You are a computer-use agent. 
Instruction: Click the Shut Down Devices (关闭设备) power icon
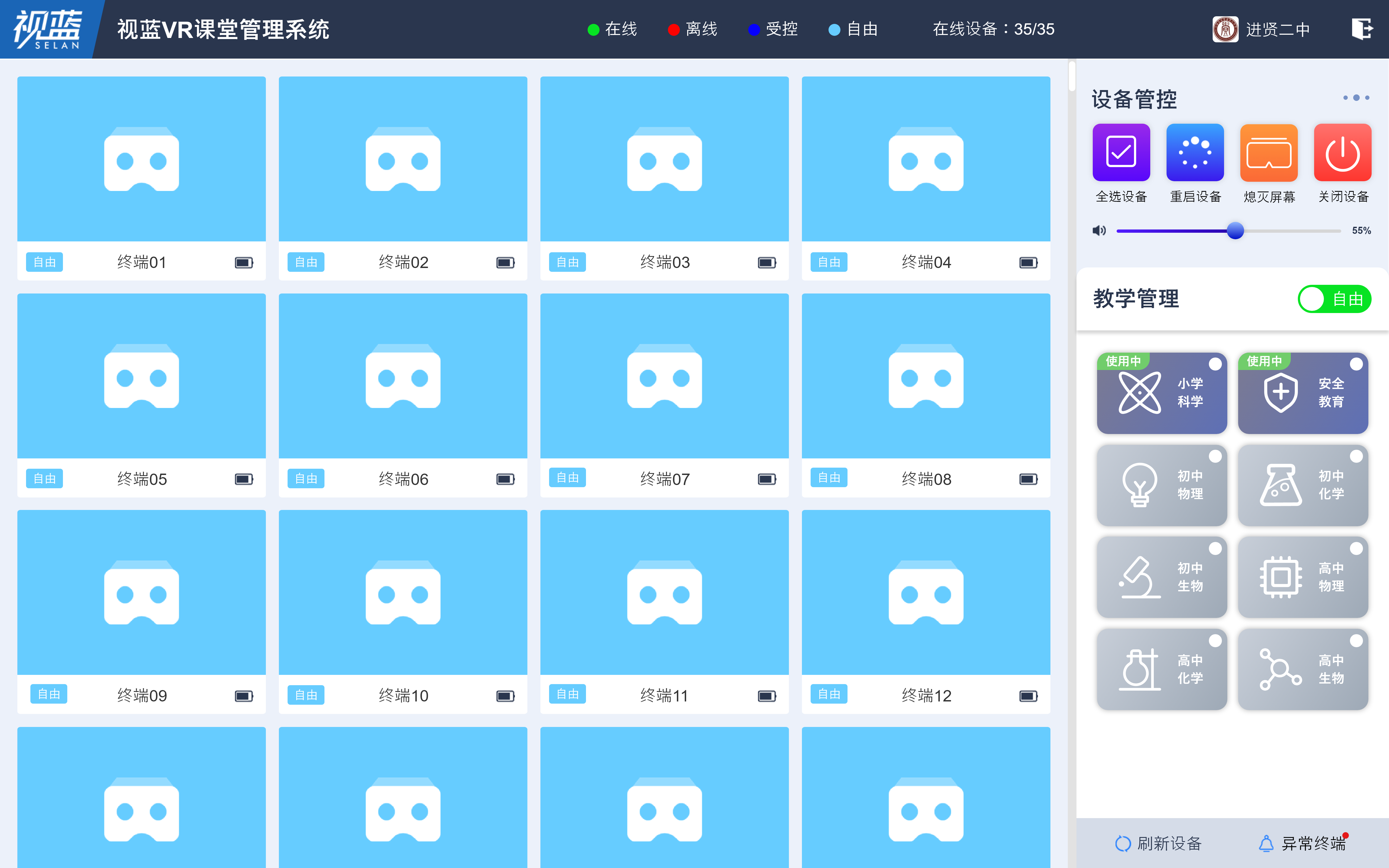[x=1343, y=152]
